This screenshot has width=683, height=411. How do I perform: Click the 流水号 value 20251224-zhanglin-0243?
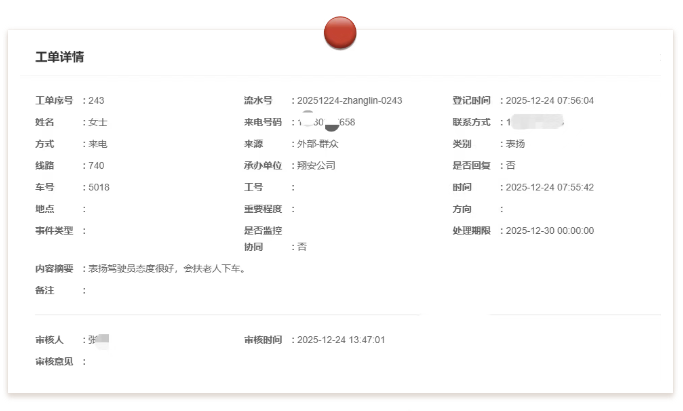coord(349,101)
